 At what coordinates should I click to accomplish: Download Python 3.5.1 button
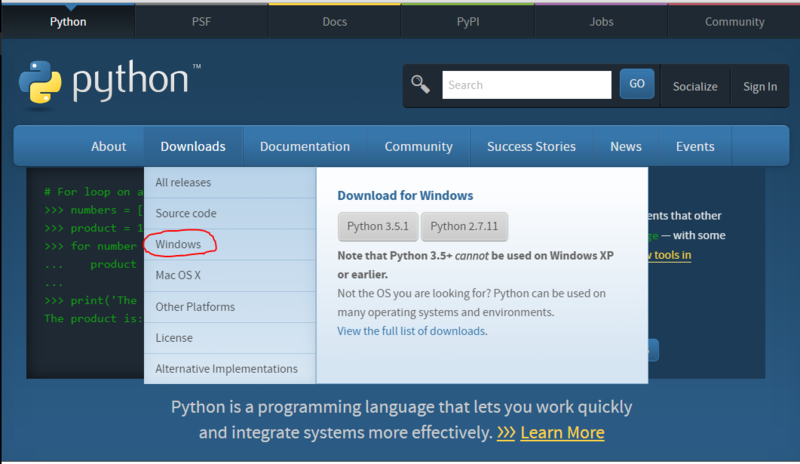tap(378, 226)
